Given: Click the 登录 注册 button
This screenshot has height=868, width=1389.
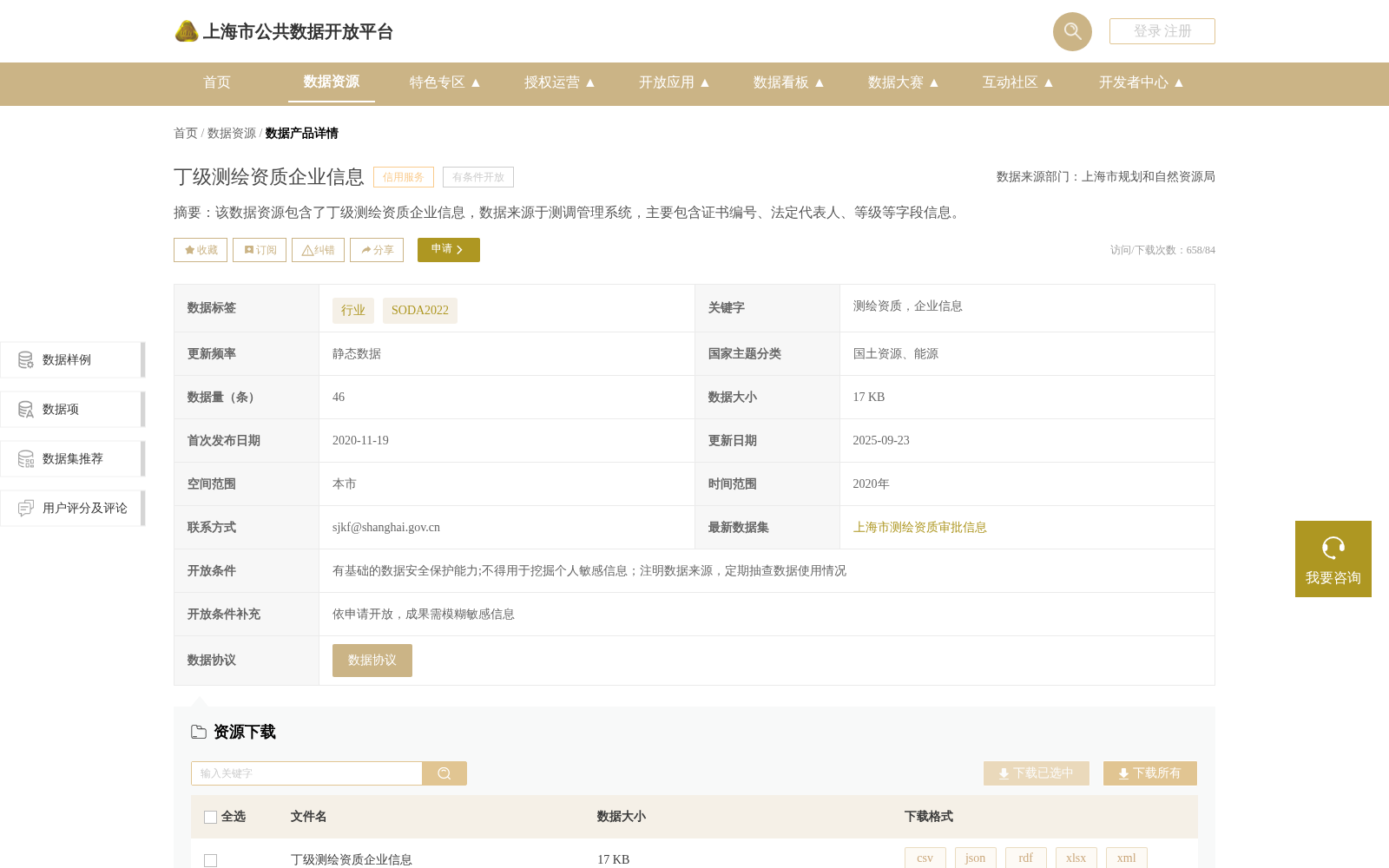Looking at the screenshot, I should coord(1162,31).
